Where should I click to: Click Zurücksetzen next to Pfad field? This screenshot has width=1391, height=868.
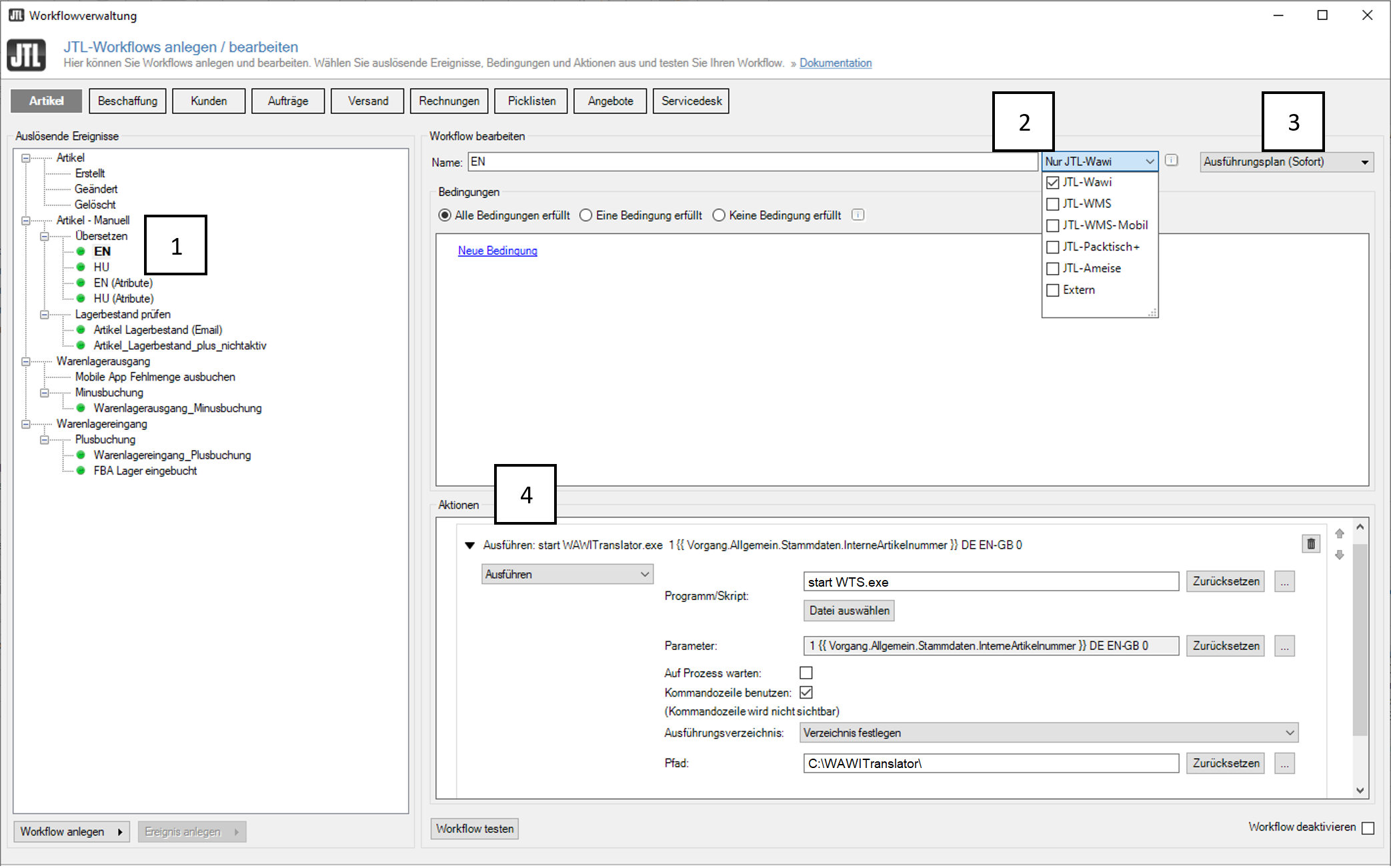(1226, 763)
